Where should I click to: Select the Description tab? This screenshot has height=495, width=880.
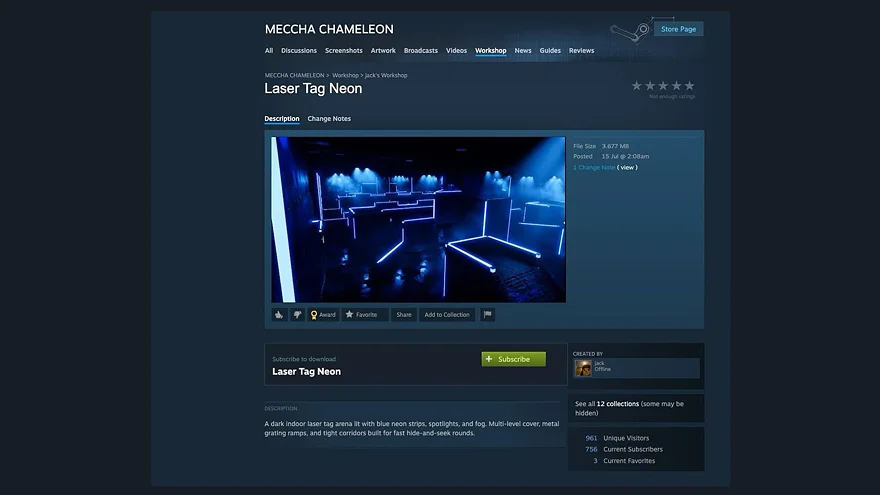click(282, 118)
